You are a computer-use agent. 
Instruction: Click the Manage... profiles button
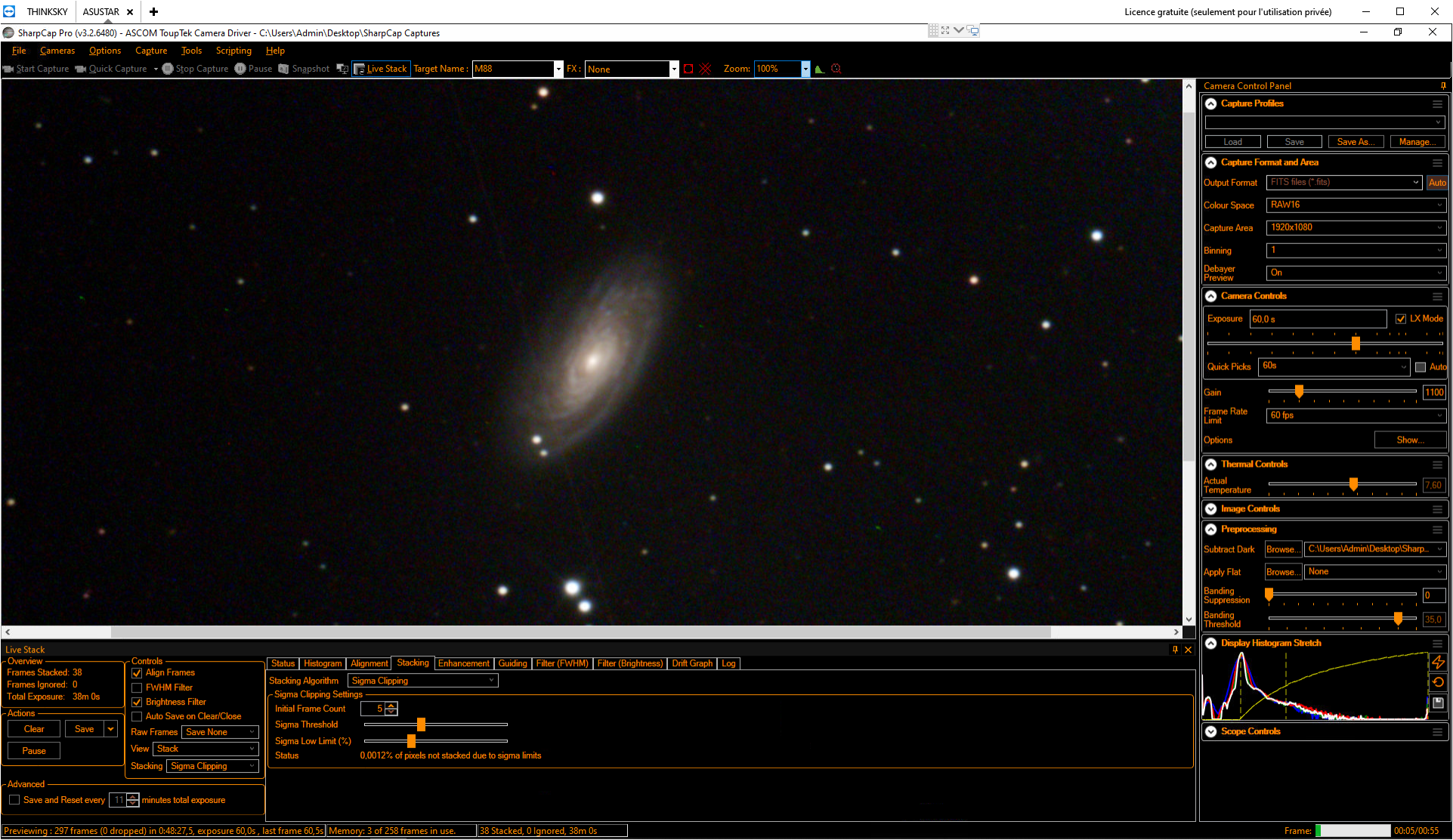click(x=1417, y=142)
